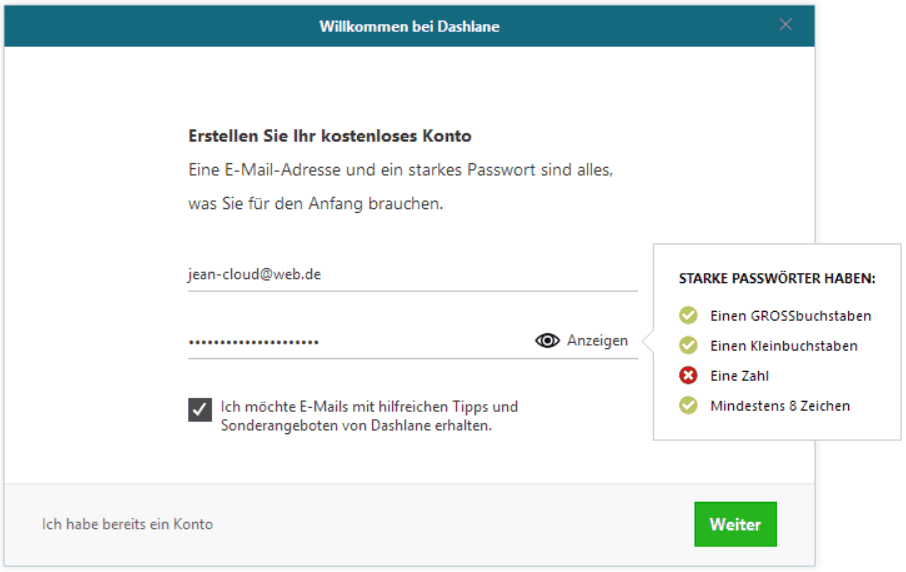This screenshot has height=572, width=906.
Task: Click the green check next to 'Mindestens 8 Zeichen'
Action: pos(688,406)
